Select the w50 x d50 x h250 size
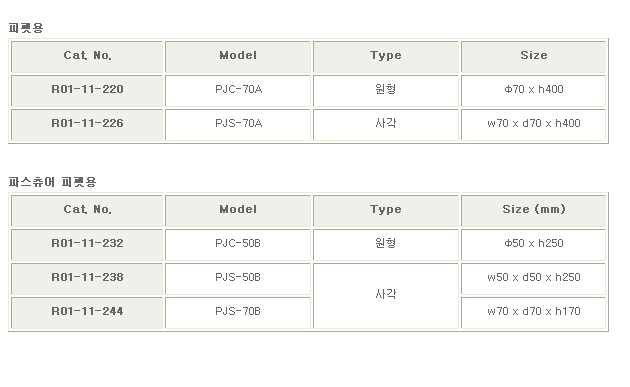Screen dimensions: 630x387 (533, 279)
